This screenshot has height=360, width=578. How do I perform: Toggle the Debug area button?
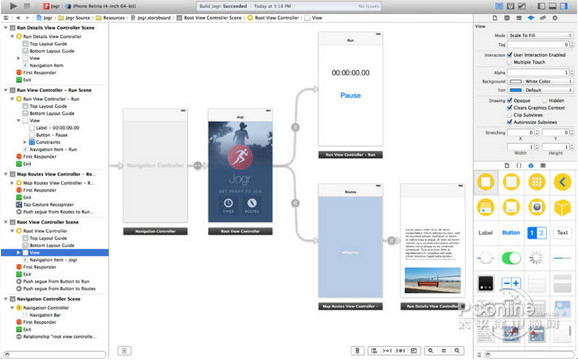click(x=553, y=6)
